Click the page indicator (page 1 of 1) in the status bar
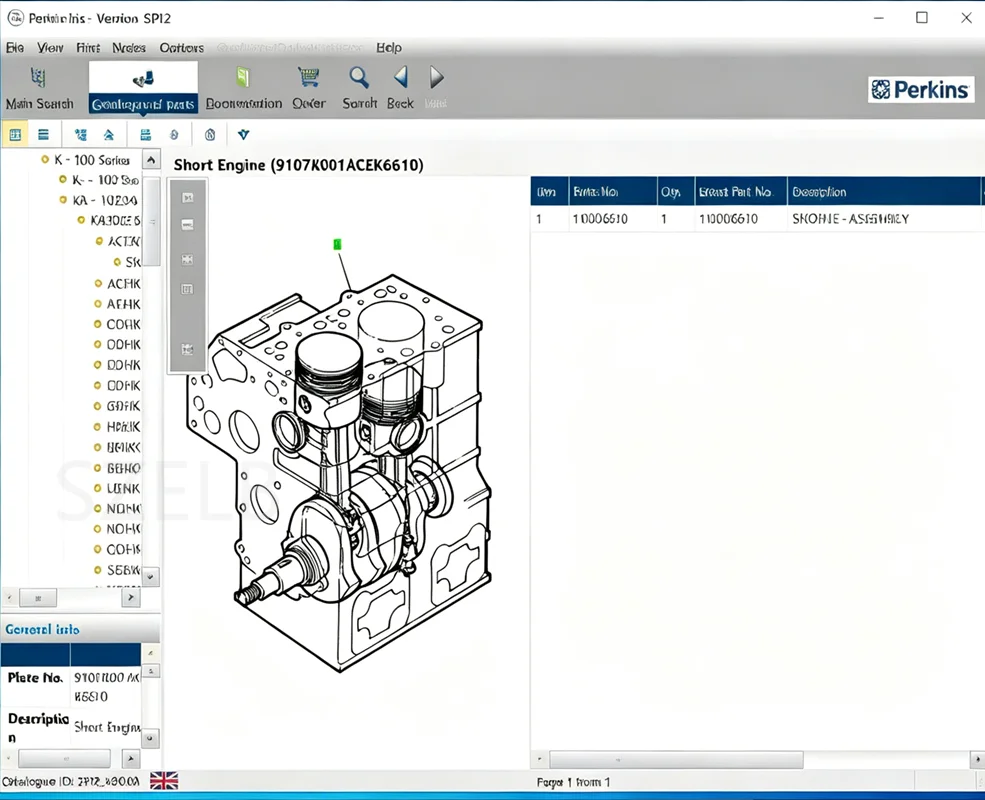 click(573, 782)
